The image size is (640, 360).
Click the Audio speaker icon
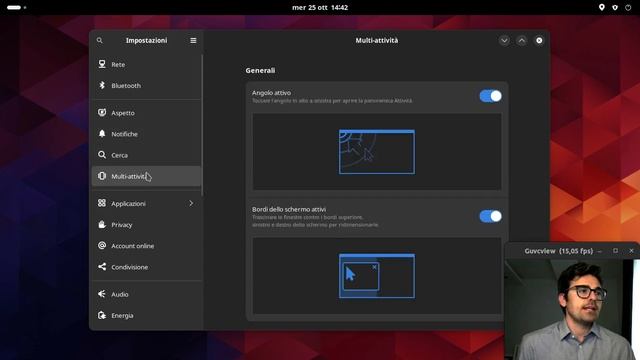click(x=102, y=294)
